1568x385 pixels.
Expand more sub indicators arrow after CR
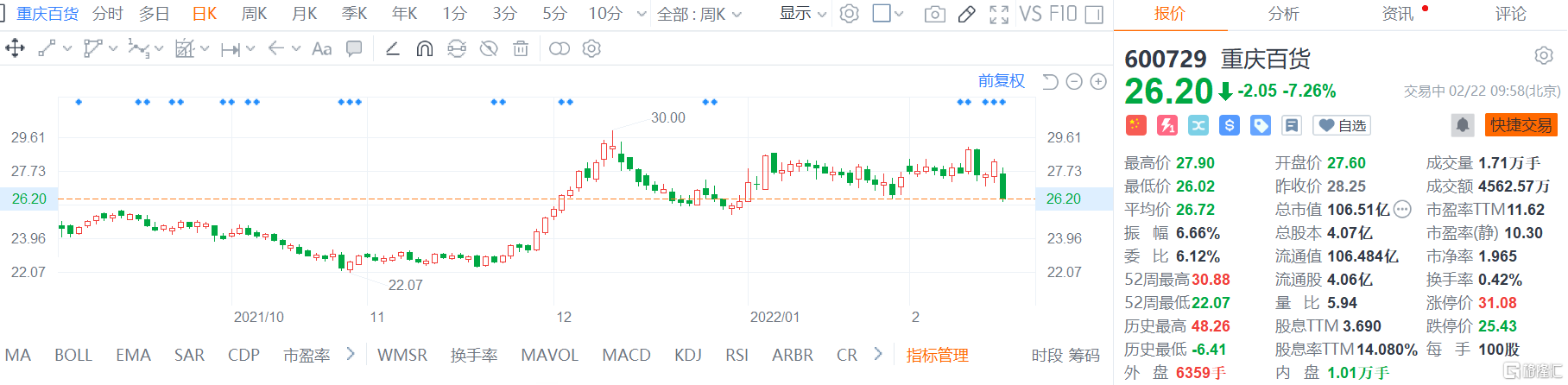[878, 354]
